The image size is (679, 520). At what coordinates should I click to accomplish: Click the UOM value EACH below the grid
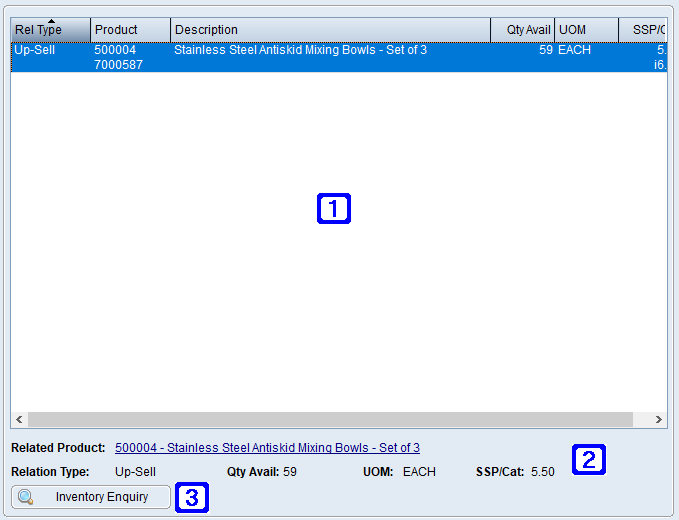(419, 472)
